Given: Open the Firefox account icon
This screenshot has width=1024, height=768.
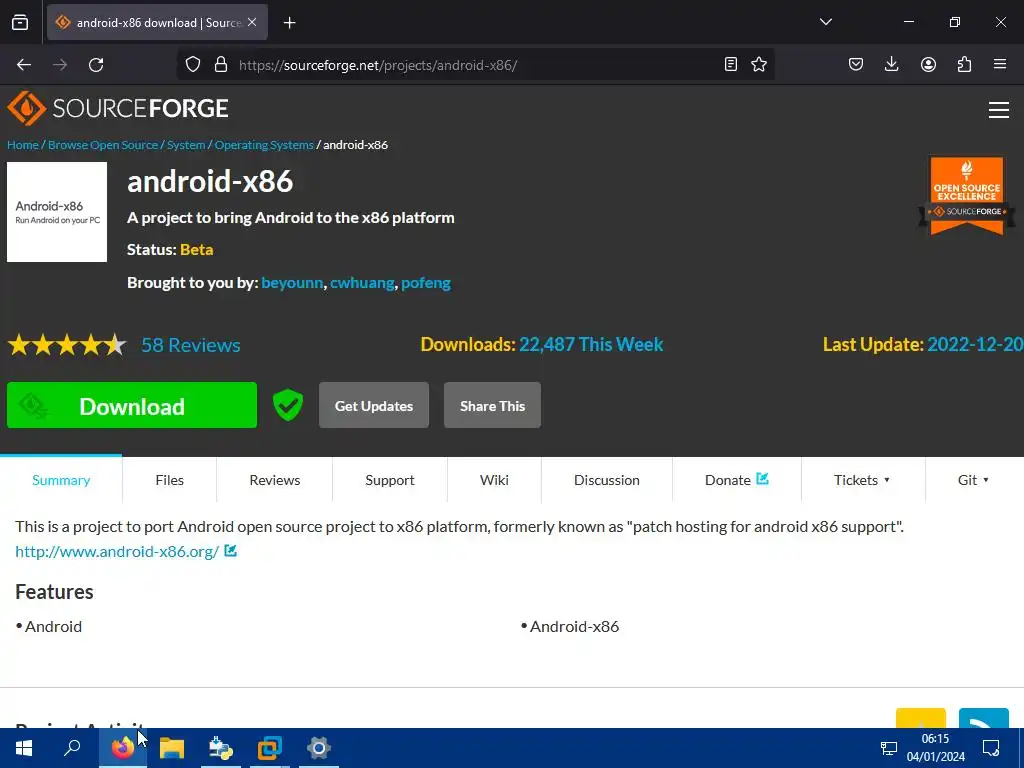Looking at the screenshot, I should tap(928, 64).
